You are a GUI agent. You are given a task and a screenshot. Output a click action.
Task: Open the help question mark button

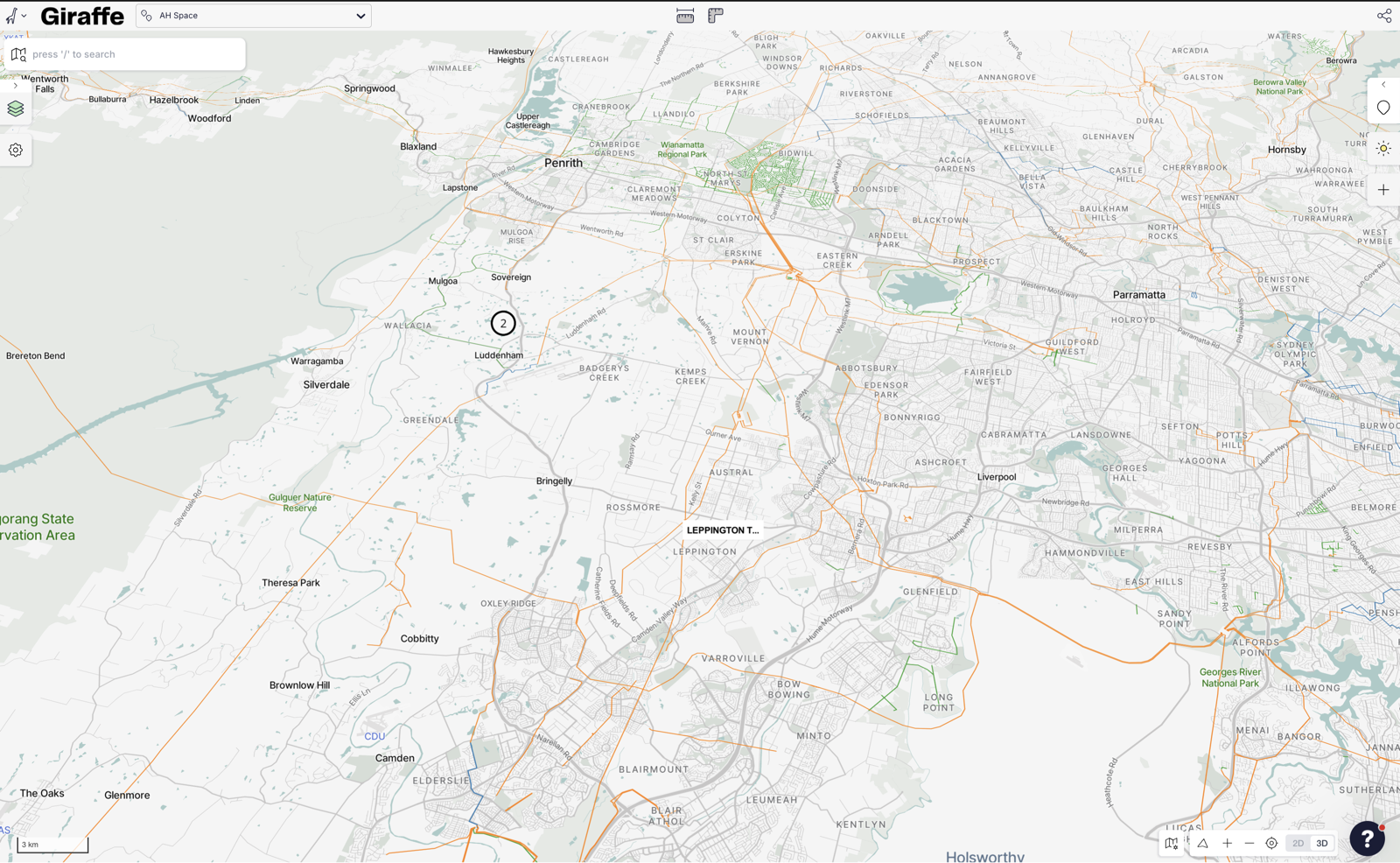pyautogui.click(x=1367, y=838)
